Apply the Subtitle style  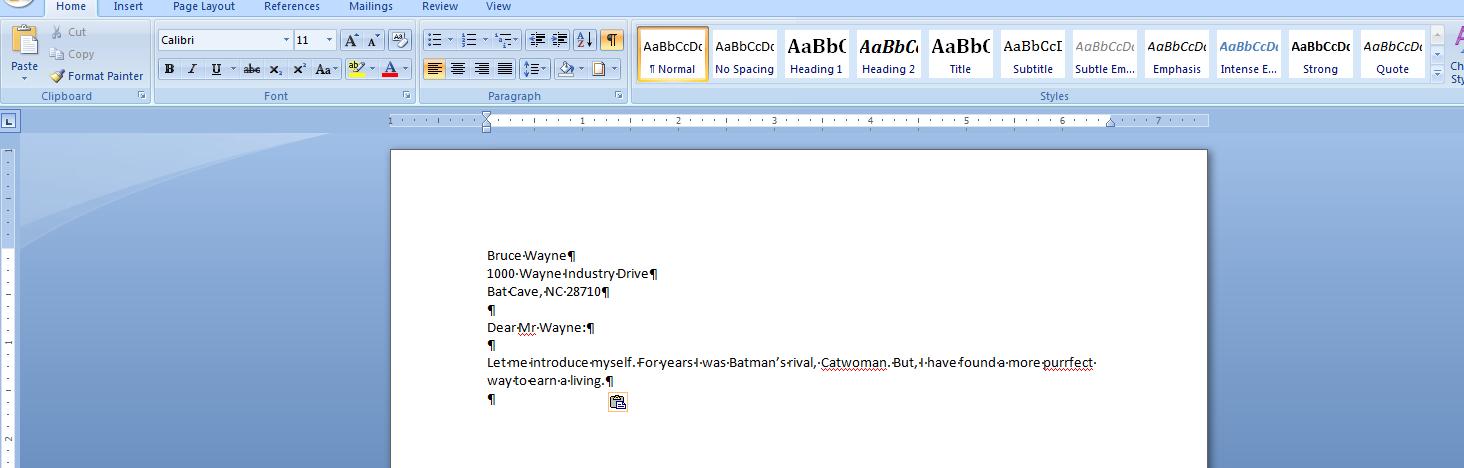pyautogui.click(x=1032, y=54)
